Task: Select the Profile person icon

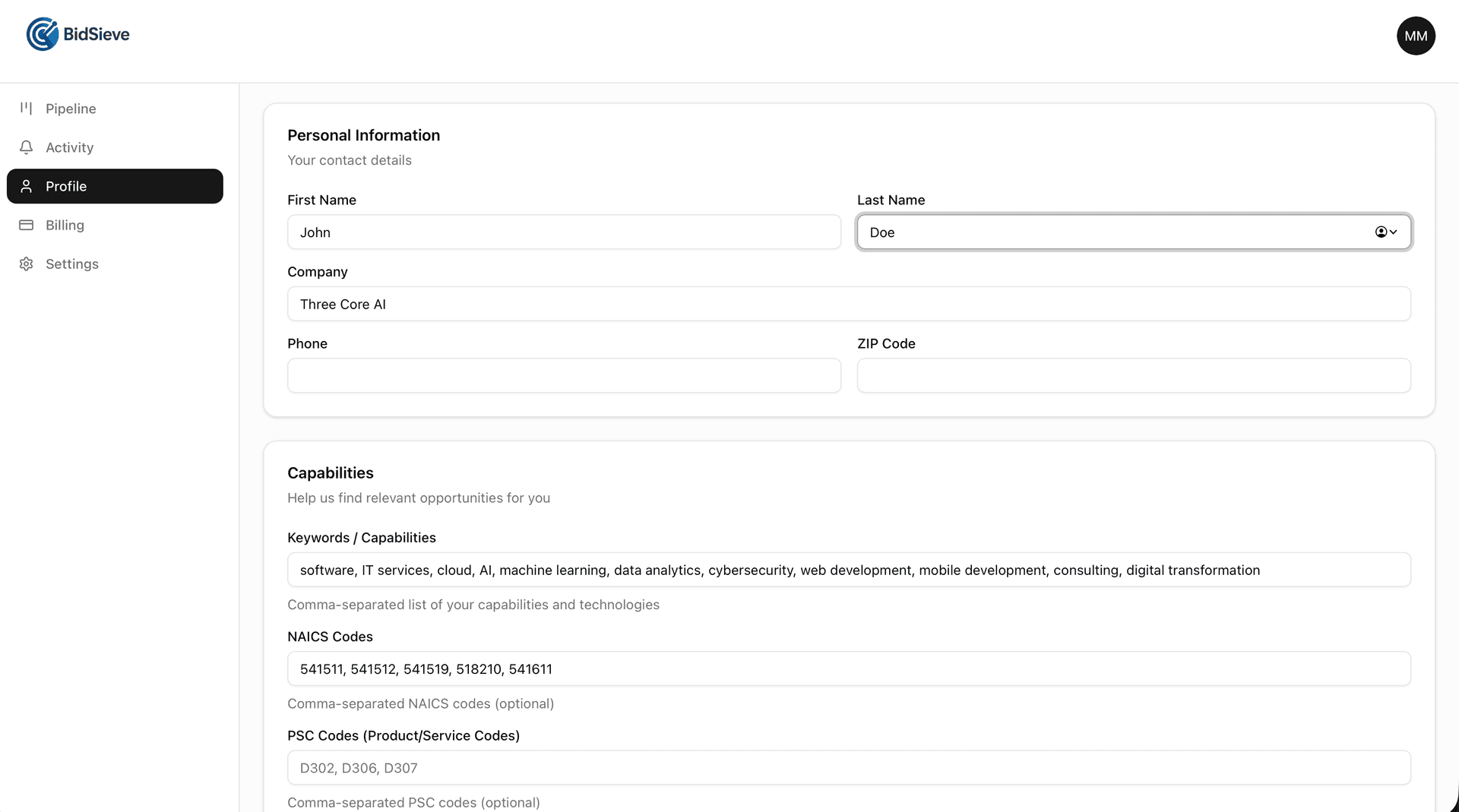Action: coord(26,186)
